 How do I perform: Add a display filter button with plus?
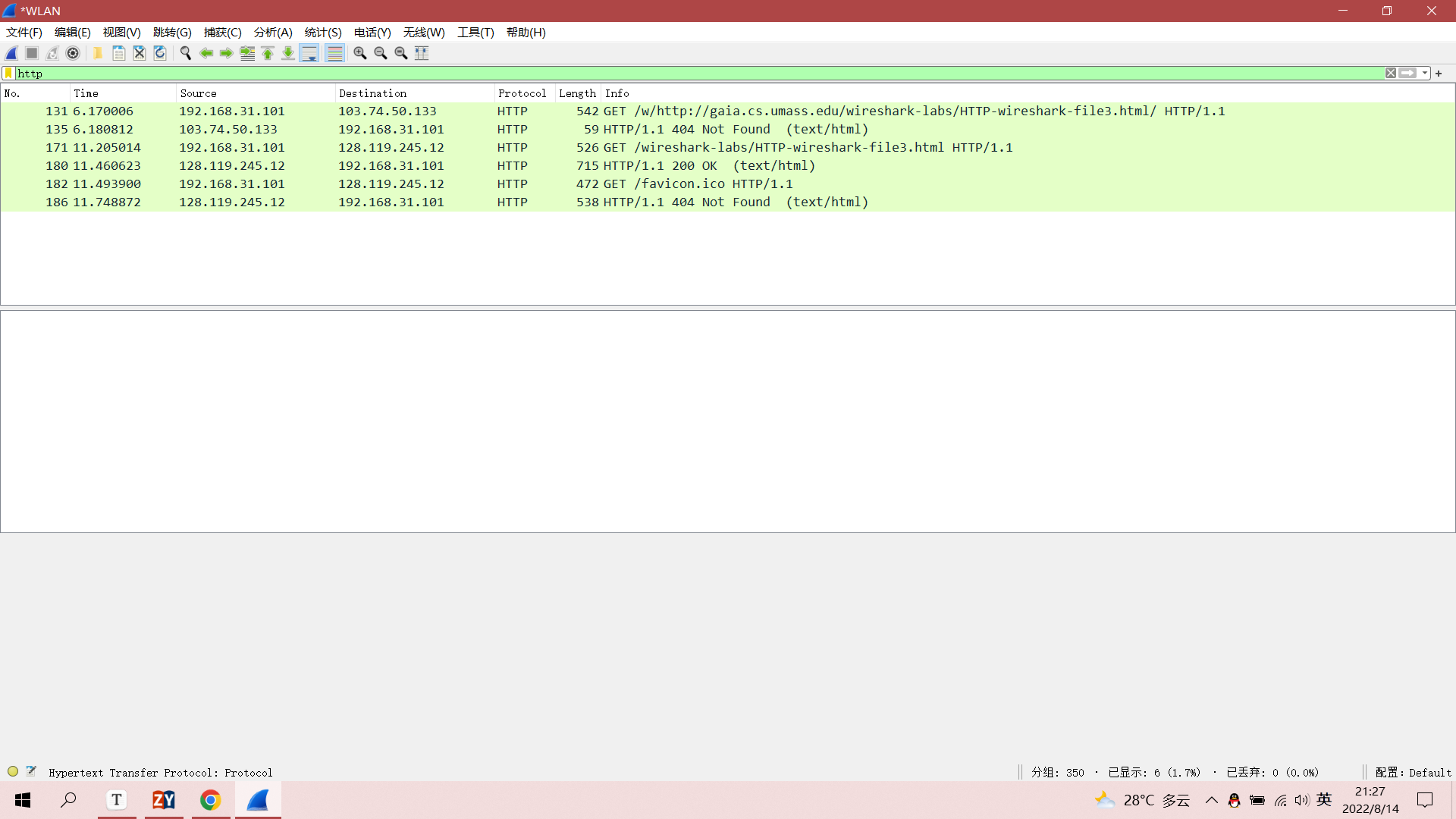tap(1439, 74)
